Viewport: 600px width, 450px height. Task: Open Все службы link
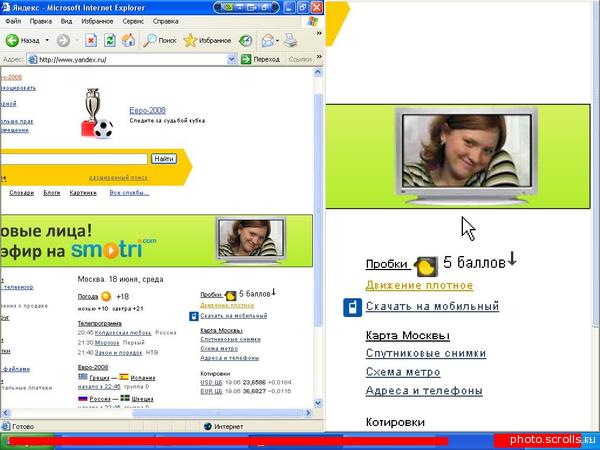click(129, 193)
